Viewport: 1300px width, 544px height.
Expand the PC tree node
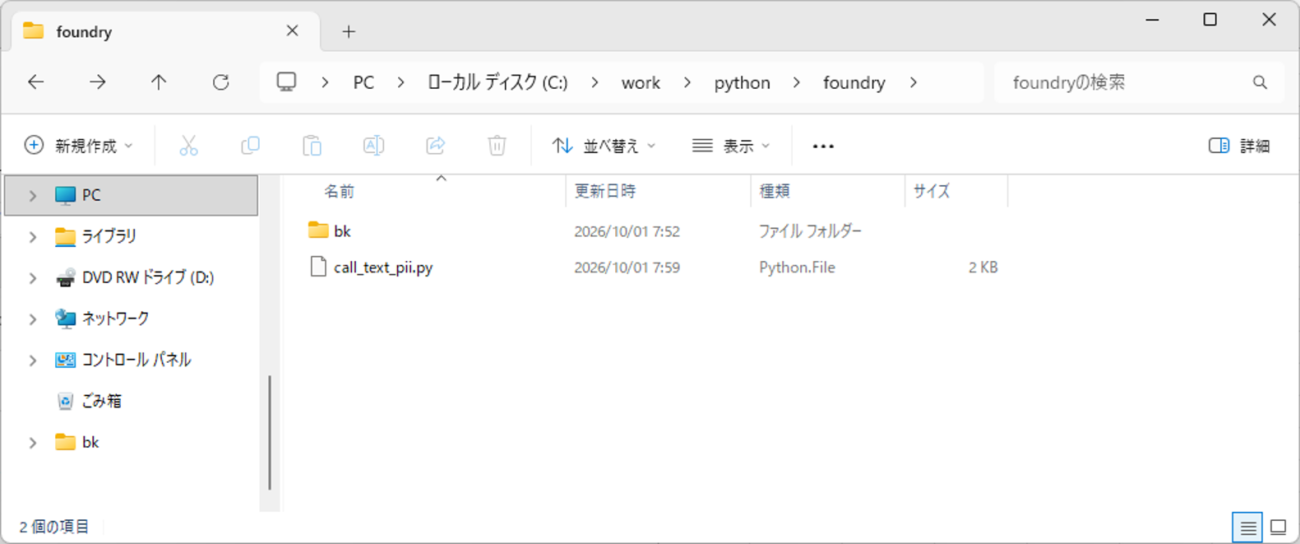point(33,196)
